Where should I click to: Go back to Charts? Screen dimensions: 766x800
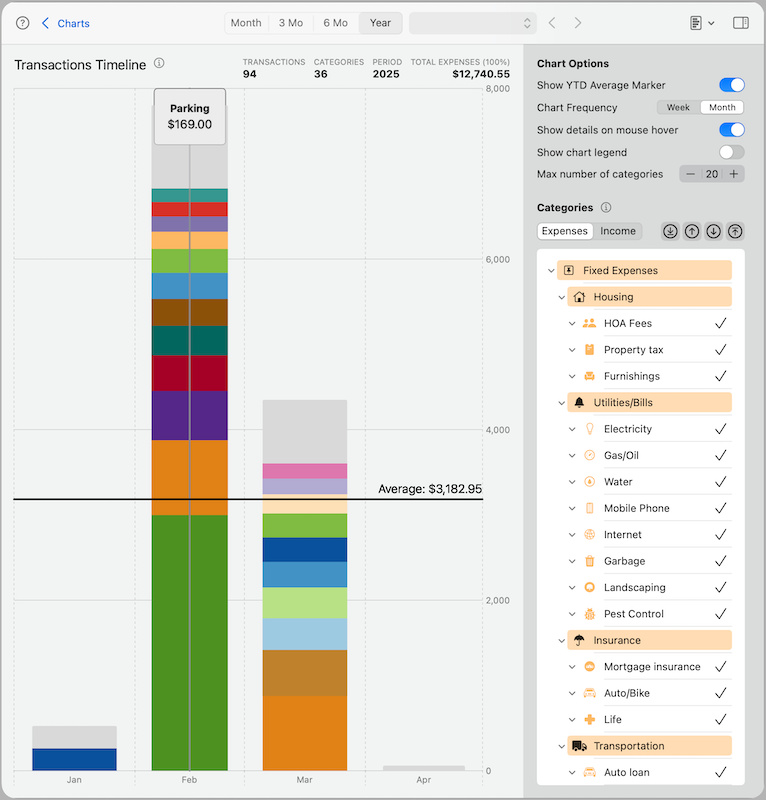65,23
